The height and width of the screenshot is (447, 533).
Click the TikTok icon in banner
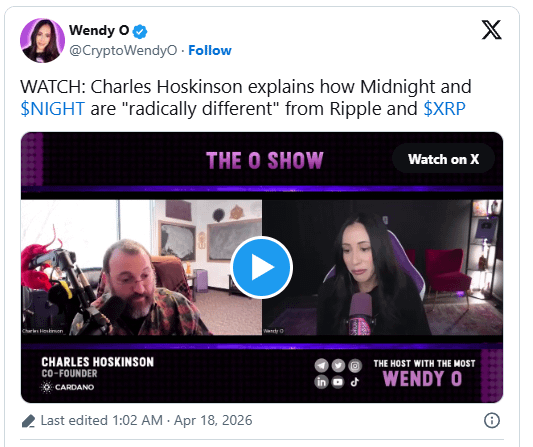click(x=355, y=382)
